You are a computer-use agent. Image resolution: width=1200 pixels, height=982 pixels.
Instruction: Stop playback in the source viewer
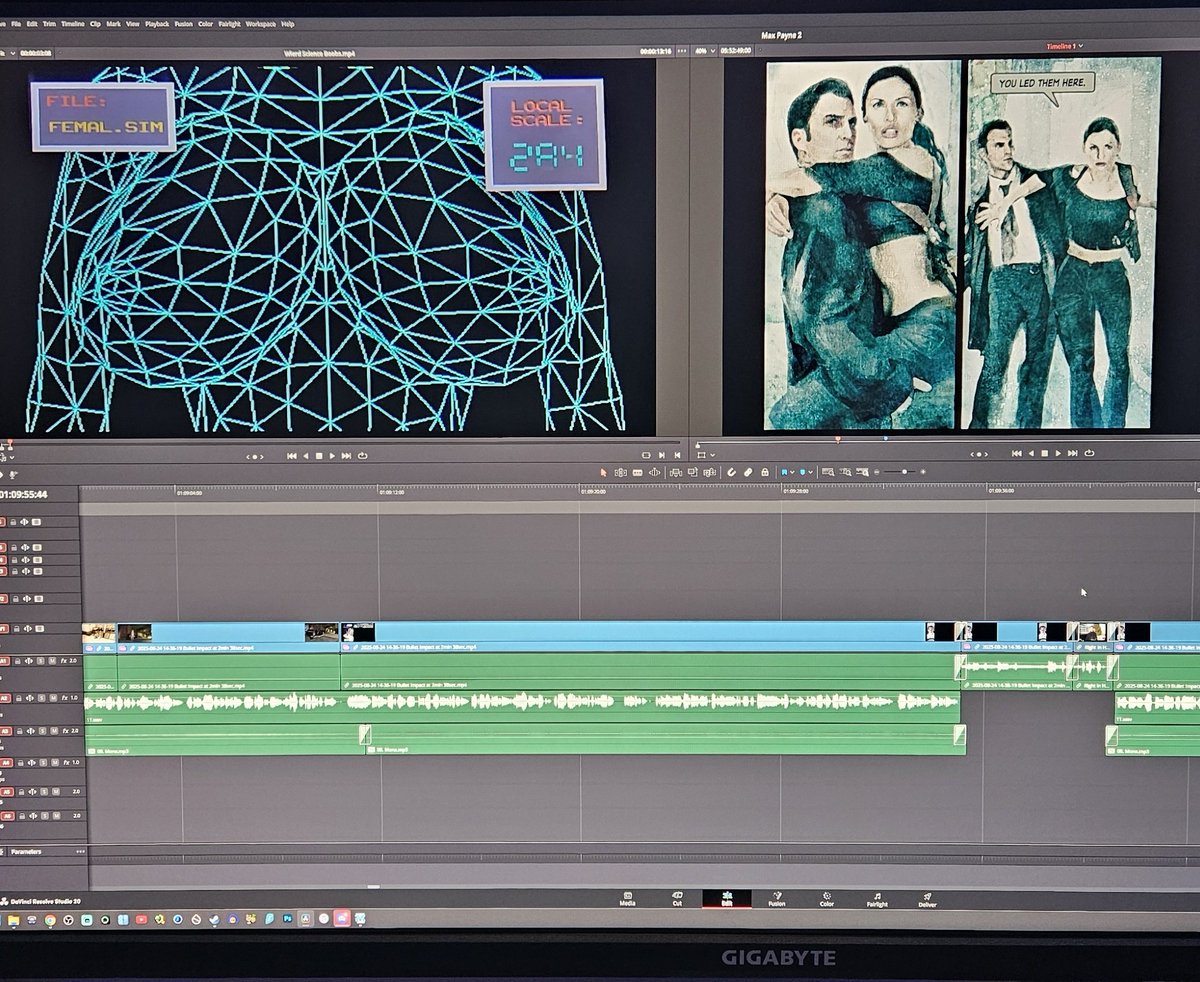318,455
